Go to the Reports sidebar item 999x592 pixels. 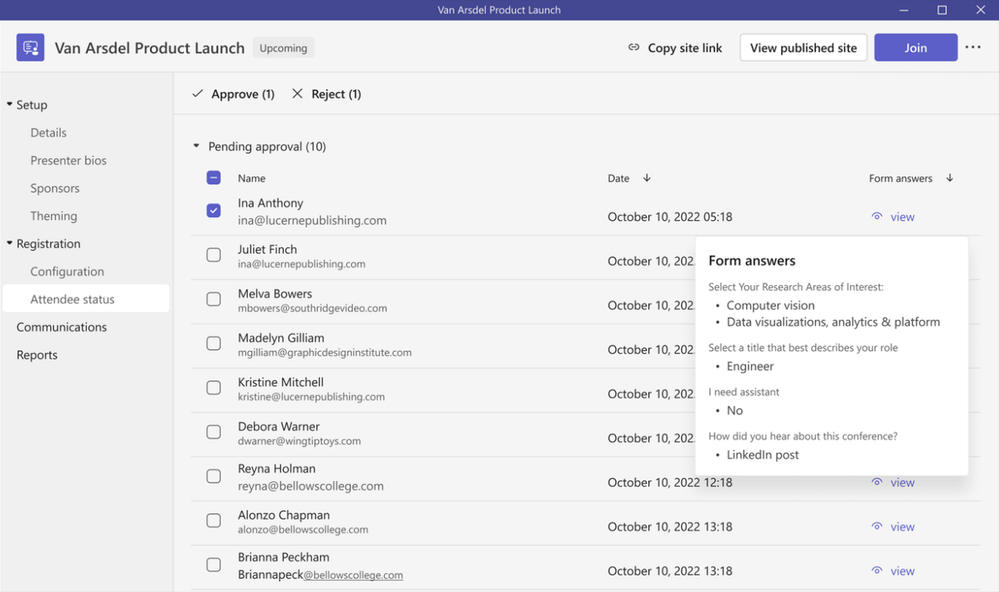click(x=37, y=355)
